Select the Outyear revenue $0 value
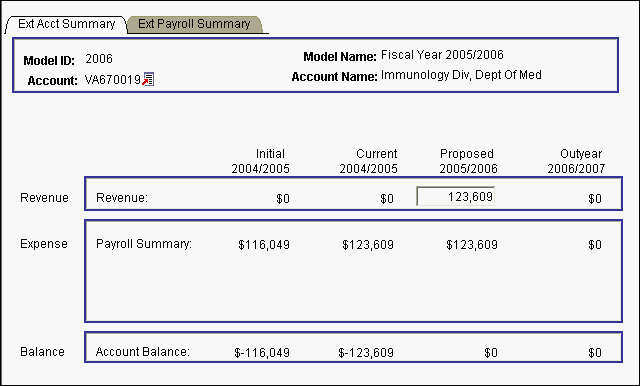 tap(595, 199)
